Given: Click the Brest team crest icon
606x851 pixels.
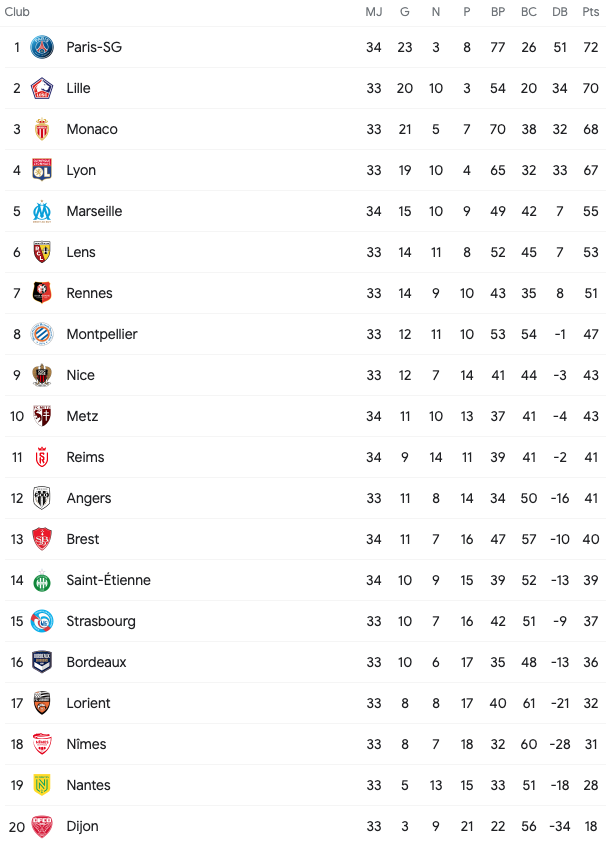Looking at the screenshot, I should point(42,539).
